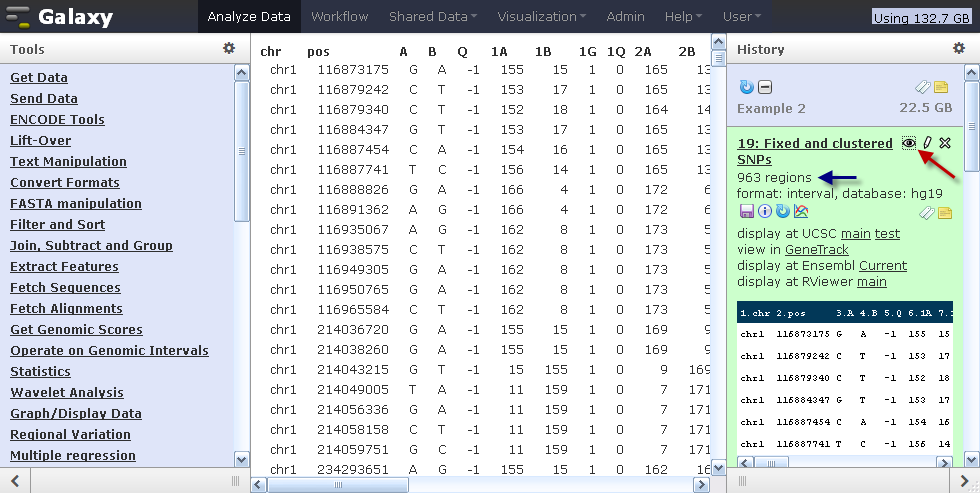
Task: Click the dataset title '19: Fixed and clustered SNPs'
Action: 815,151
